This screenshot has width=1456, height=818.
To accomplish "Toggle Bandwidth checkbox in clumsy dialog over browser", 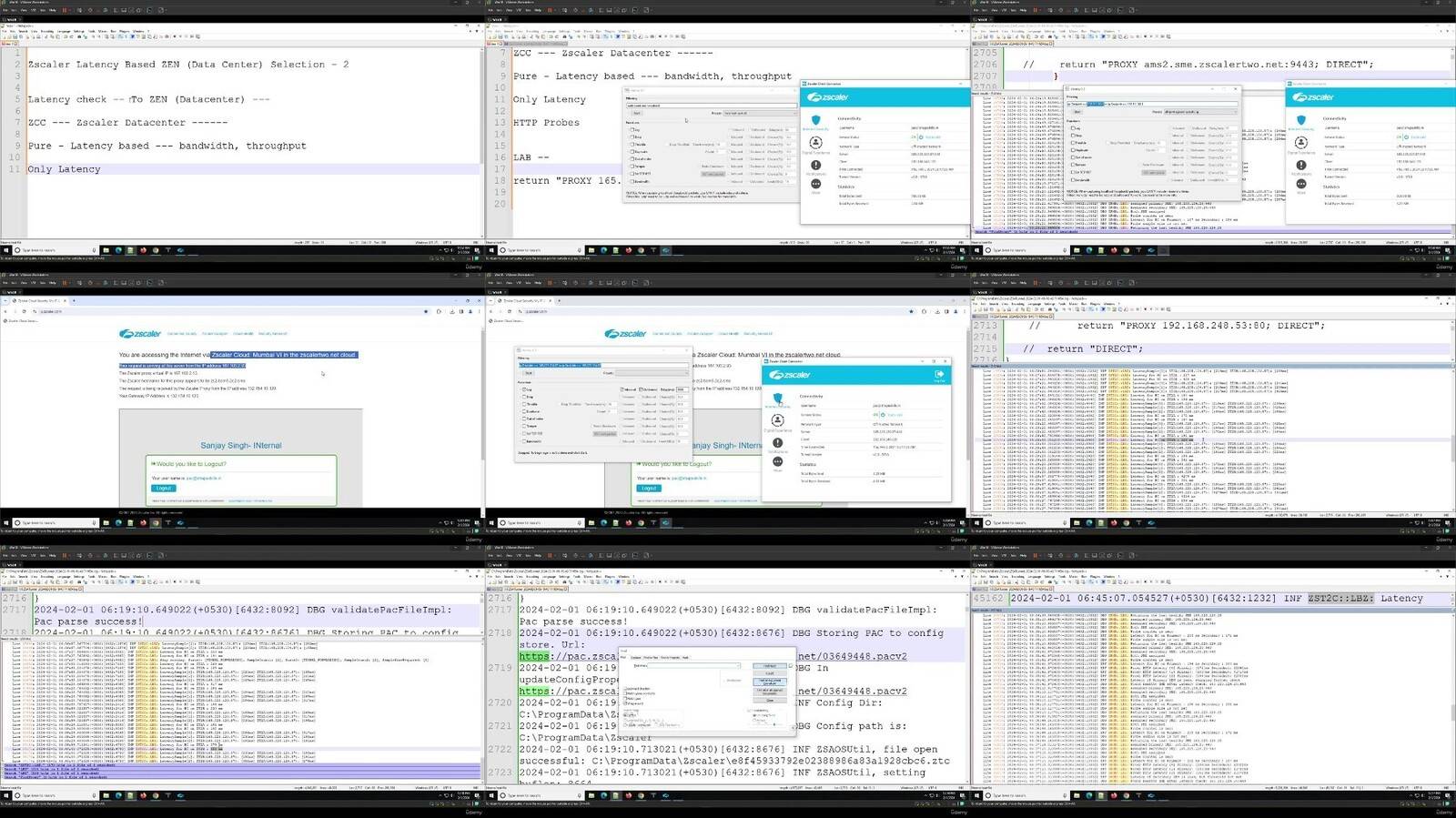I will [522, 440].
